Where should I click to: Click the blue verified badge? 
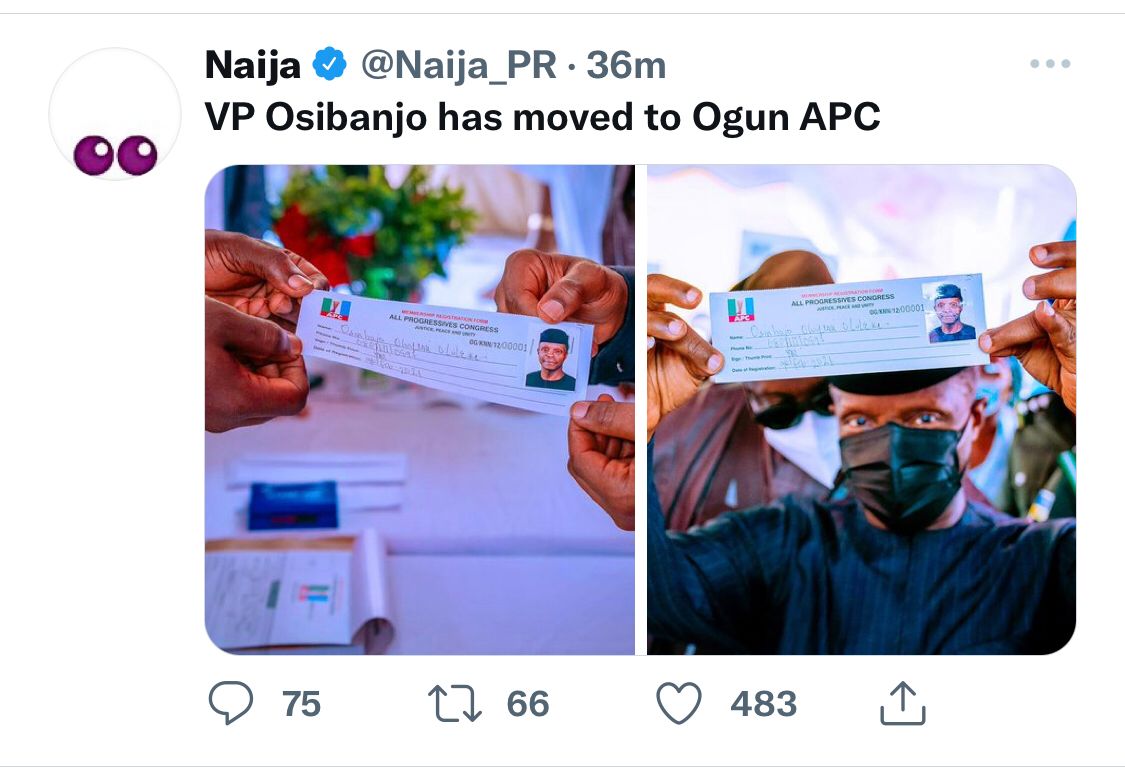pyautogui.click(x=330, y=66)
